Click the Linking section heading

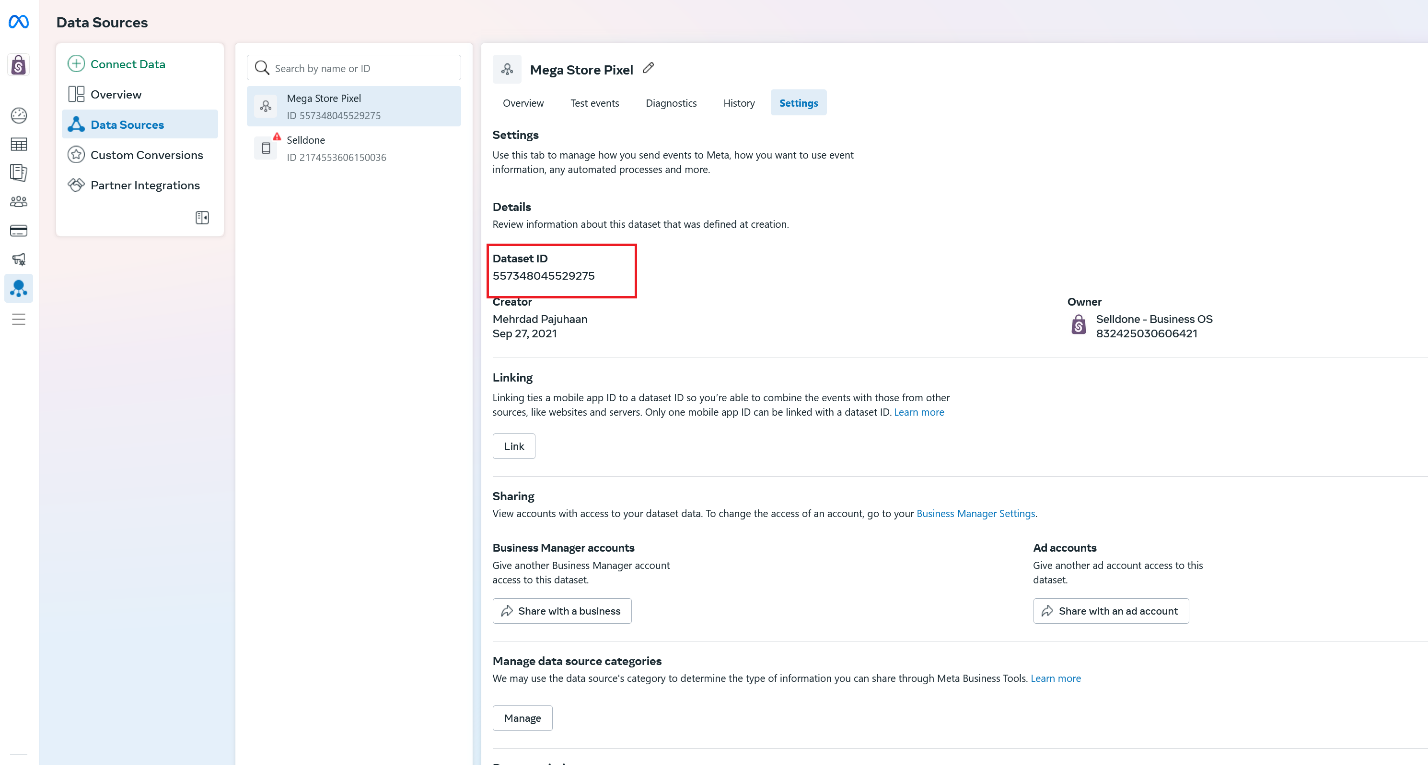click(513, 378)
